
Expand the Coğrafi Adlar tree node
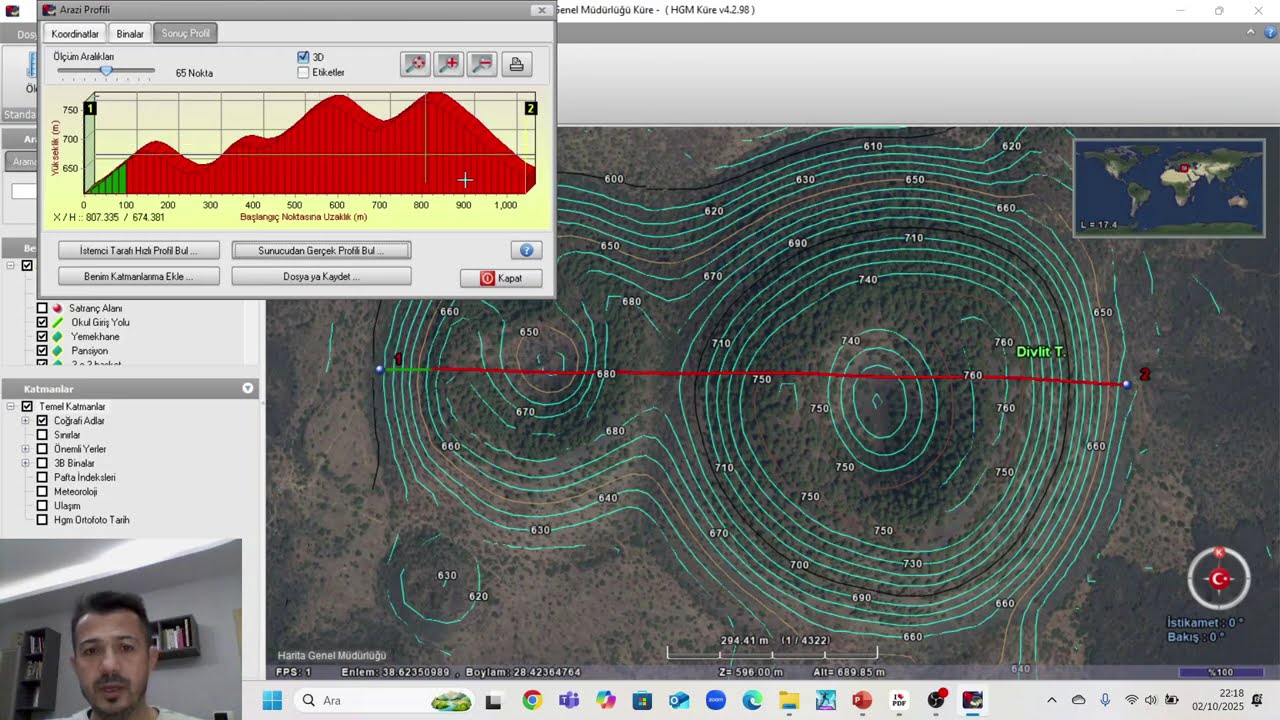click(x=25, y=421)
